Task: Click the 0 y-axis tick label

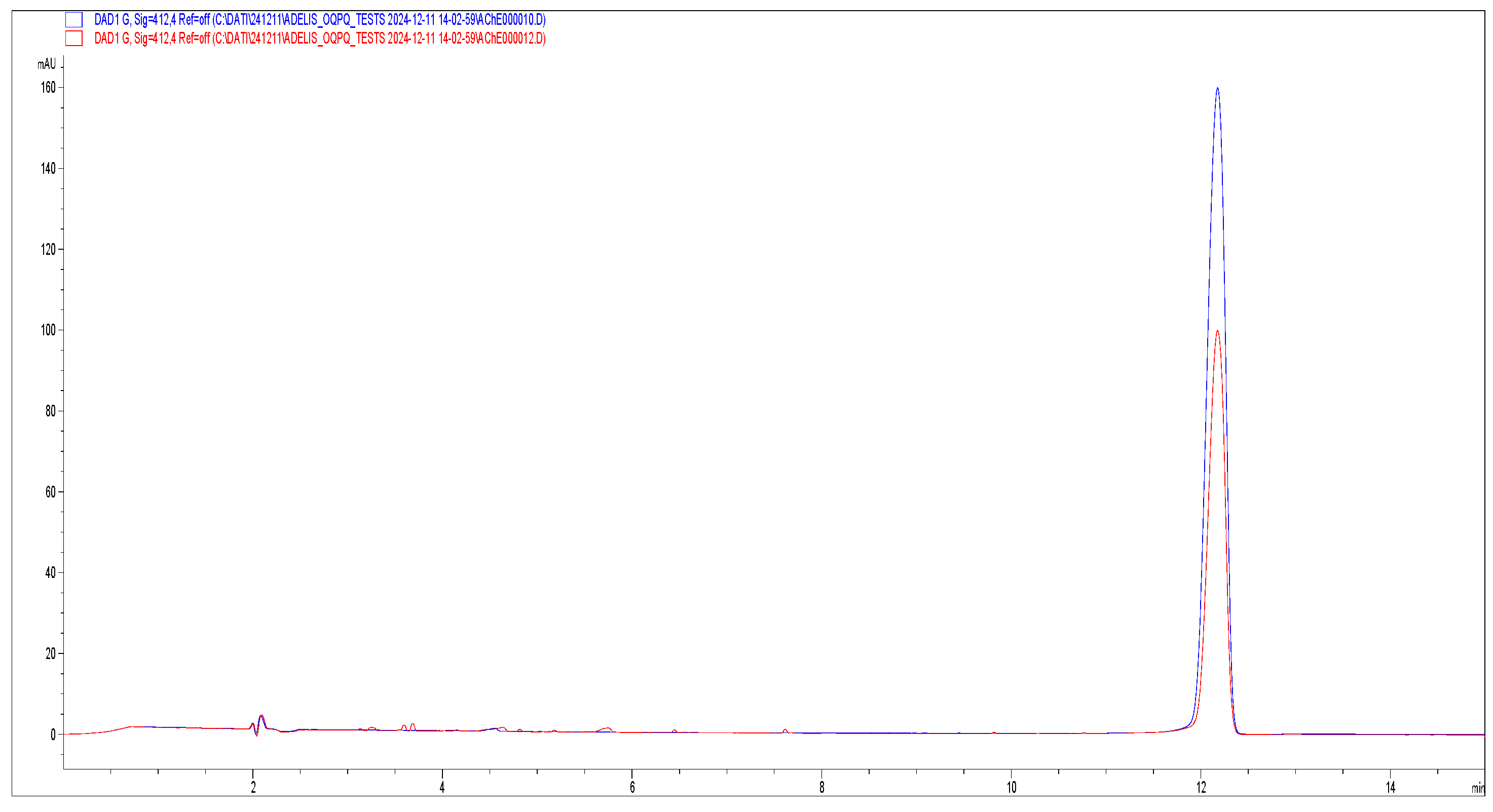Action: coord(53,734)
